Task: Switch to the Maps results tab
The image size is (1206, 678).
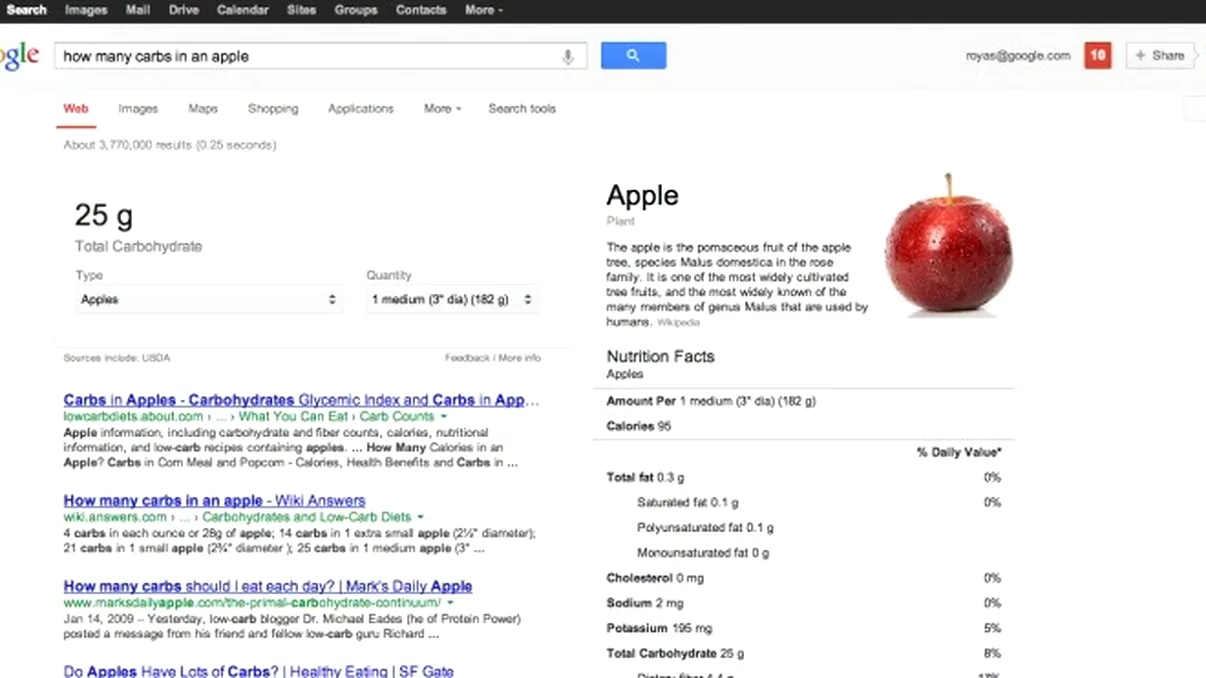Action: pyautogui.click(x=203, y=108)
